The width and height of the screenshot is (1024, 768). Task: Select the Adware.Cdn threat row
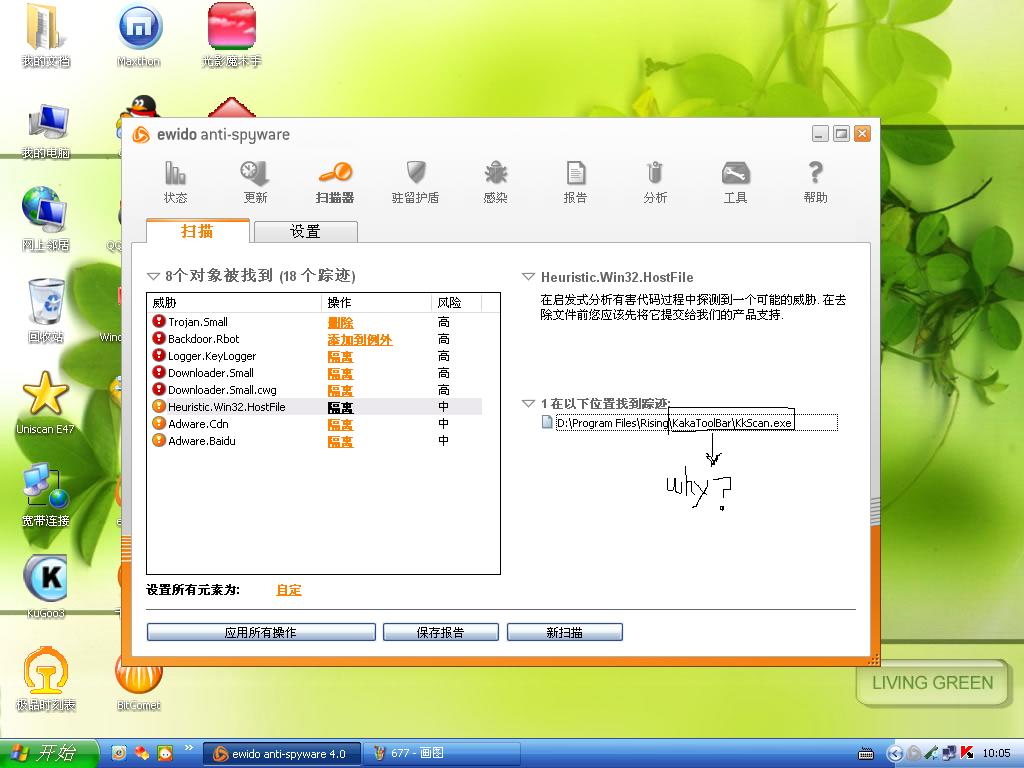click(x=316, y=424)
